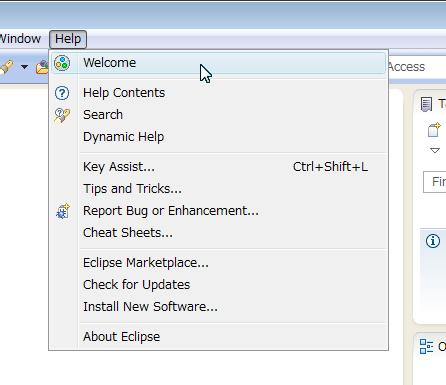Click the Report Bug icon

click(x=63, y=211)
